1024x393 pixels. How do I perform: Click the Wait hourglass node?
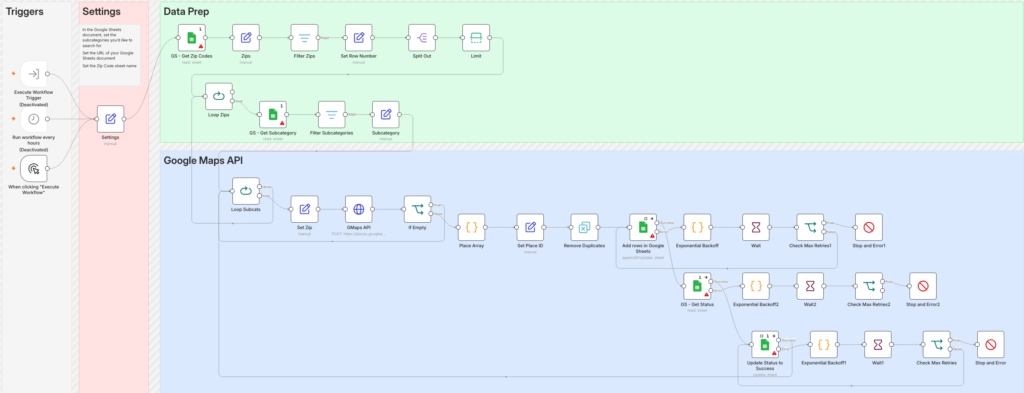point(756,227)
